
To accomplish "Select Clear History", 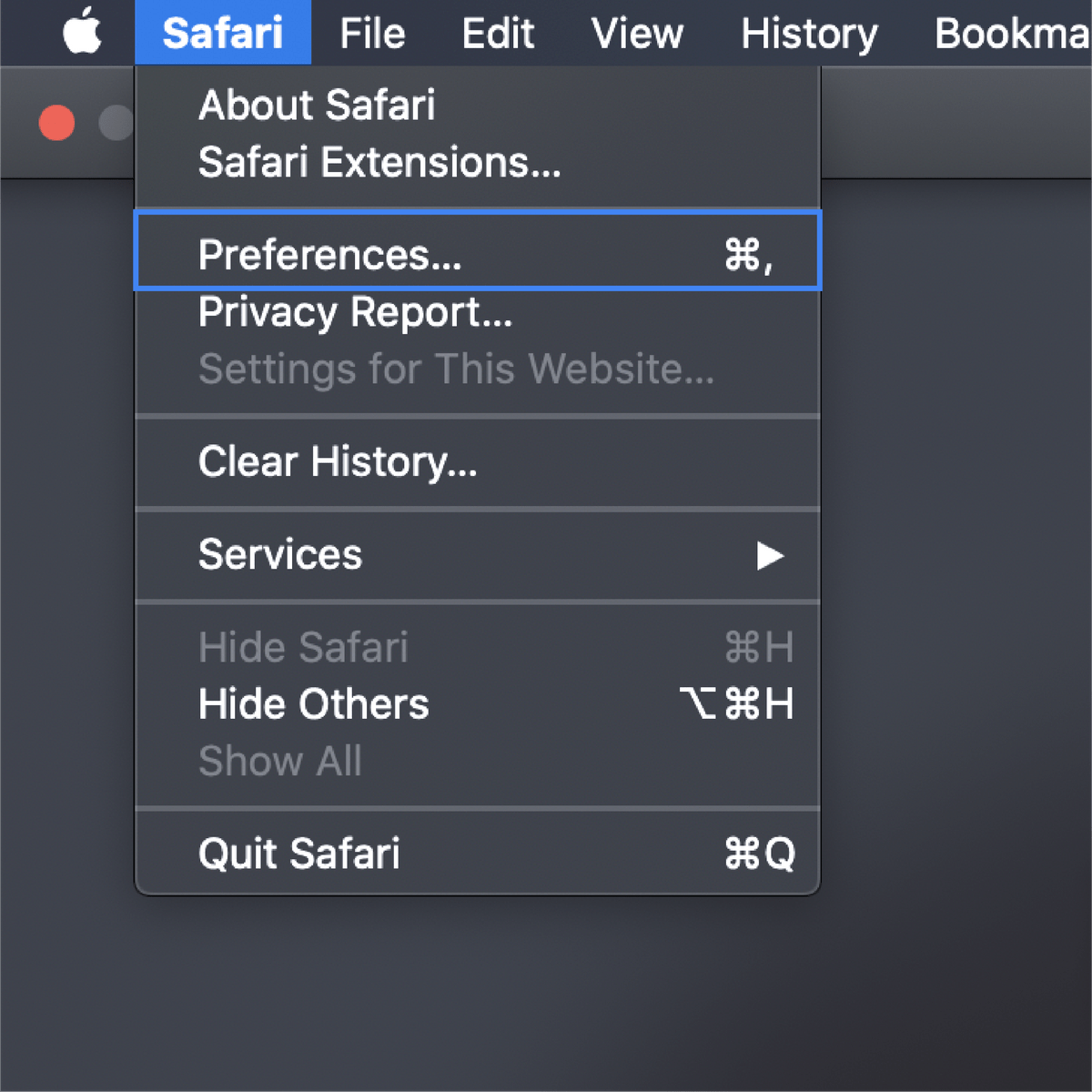I will point(338,461).
